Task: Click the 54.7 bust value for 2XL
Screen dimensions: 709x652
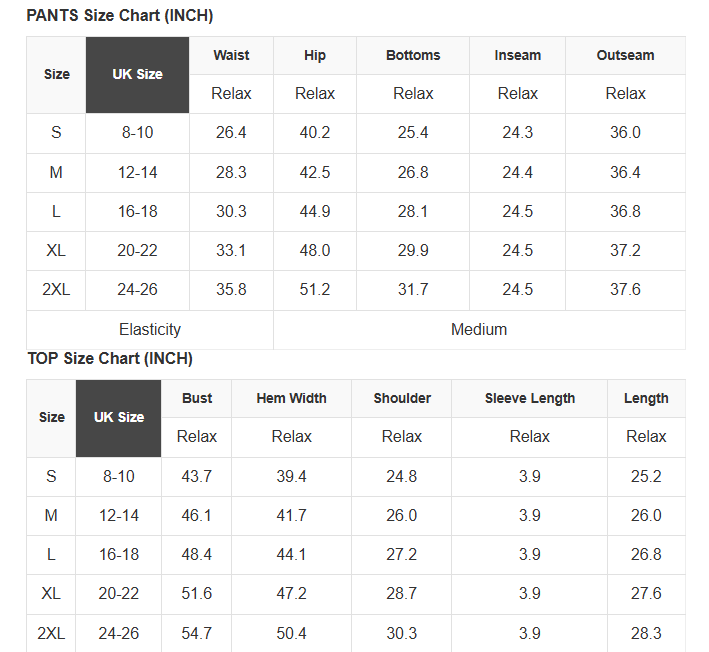Action: pos(197,633)
